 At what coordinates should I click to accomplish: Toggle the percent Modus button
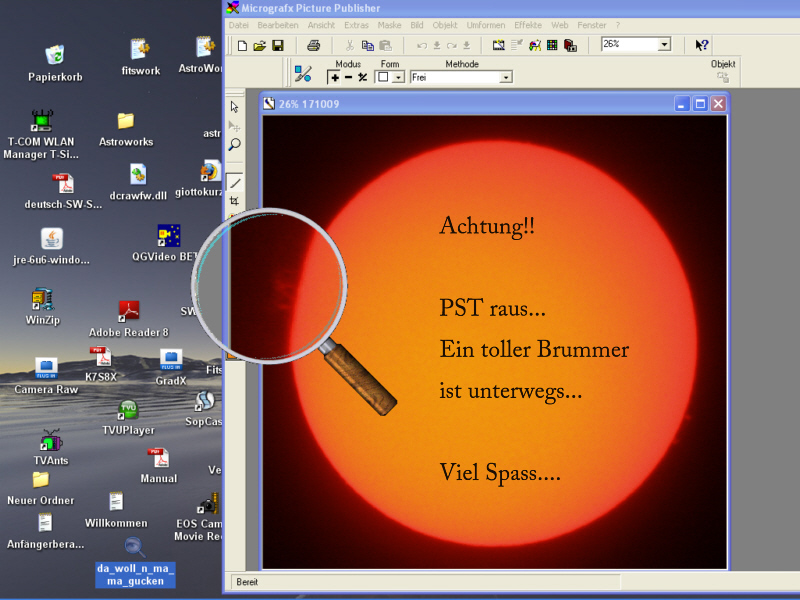362,77
